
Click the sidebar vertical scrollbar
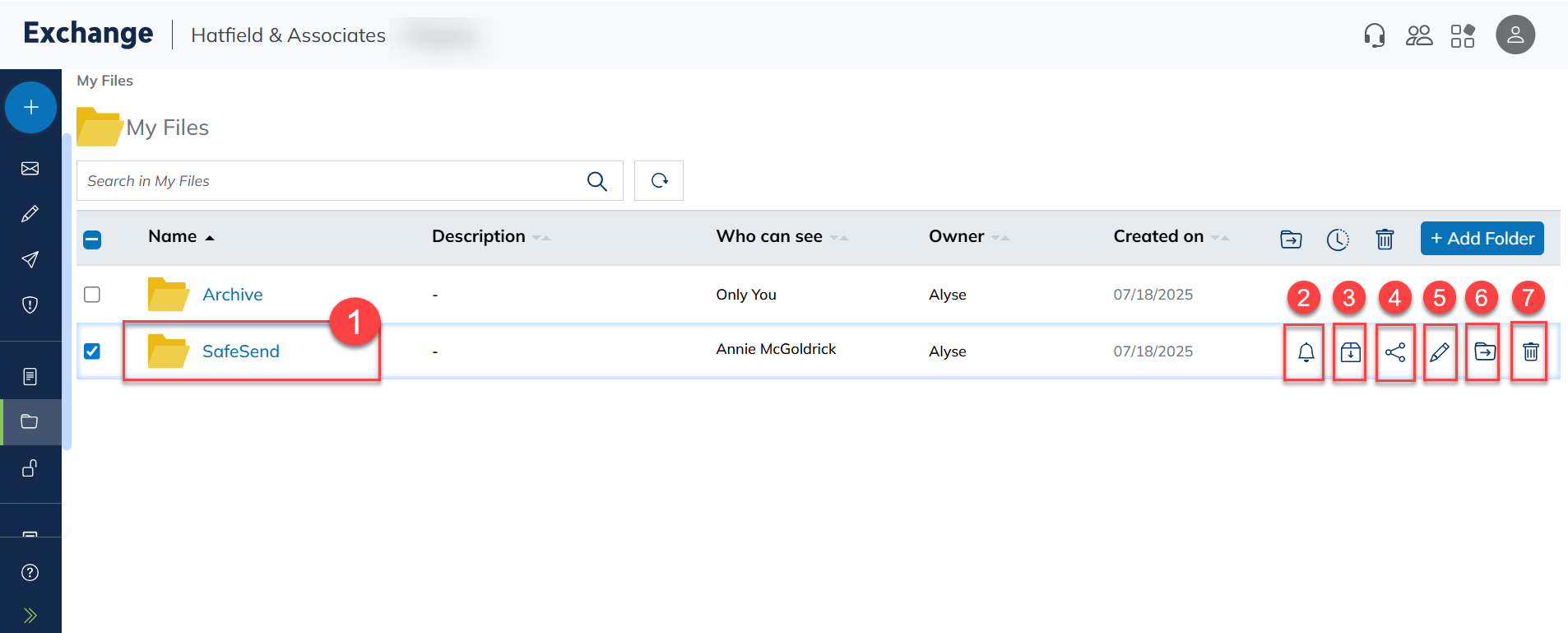pyautogui.click(x=67, y=292)
